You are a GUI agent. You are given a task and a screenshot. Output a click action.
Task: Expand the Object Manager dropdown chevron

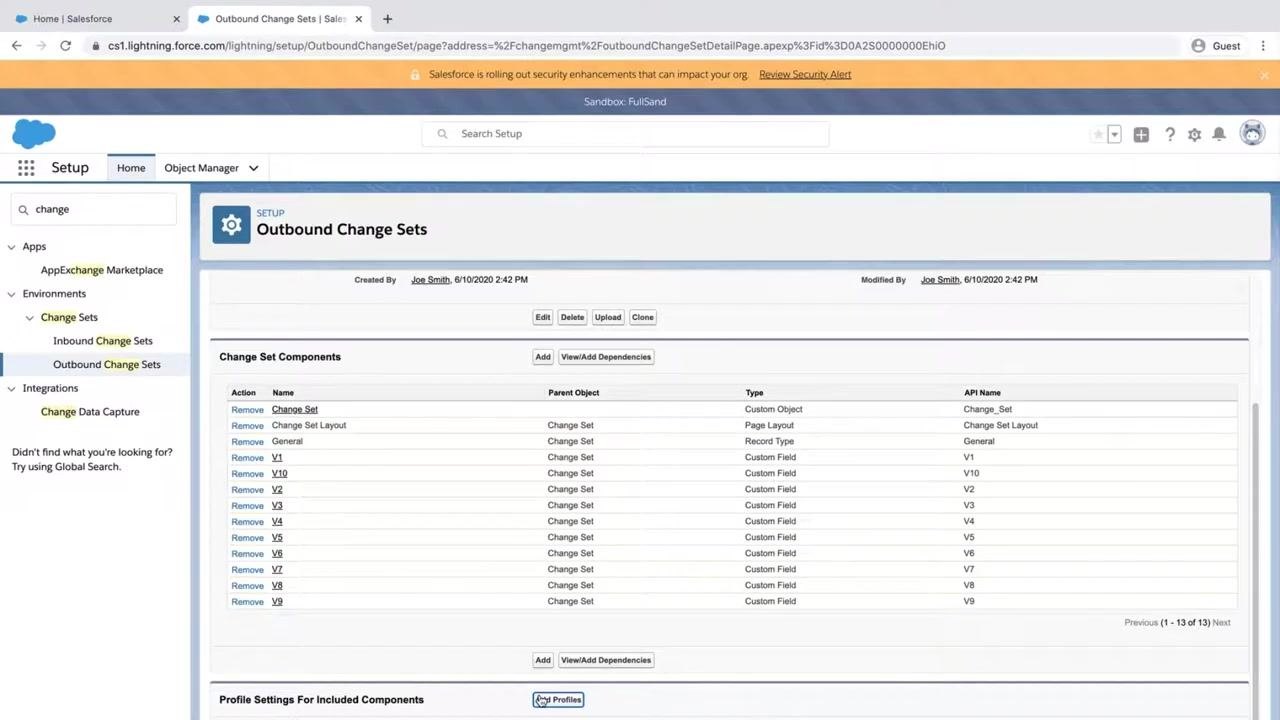click(253, 168)
